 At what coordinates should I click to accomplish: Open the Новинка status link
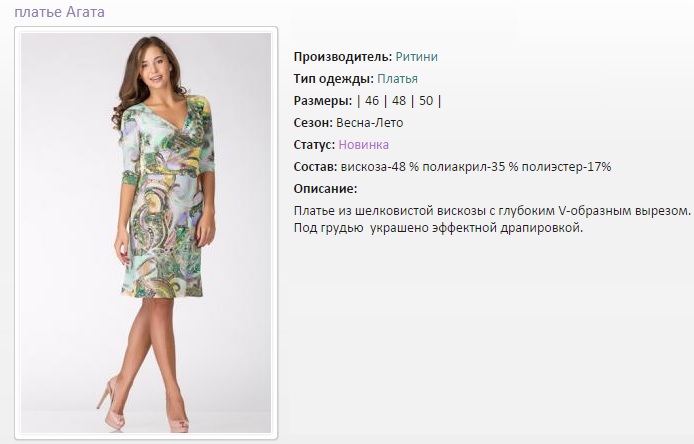coord(364,145)
